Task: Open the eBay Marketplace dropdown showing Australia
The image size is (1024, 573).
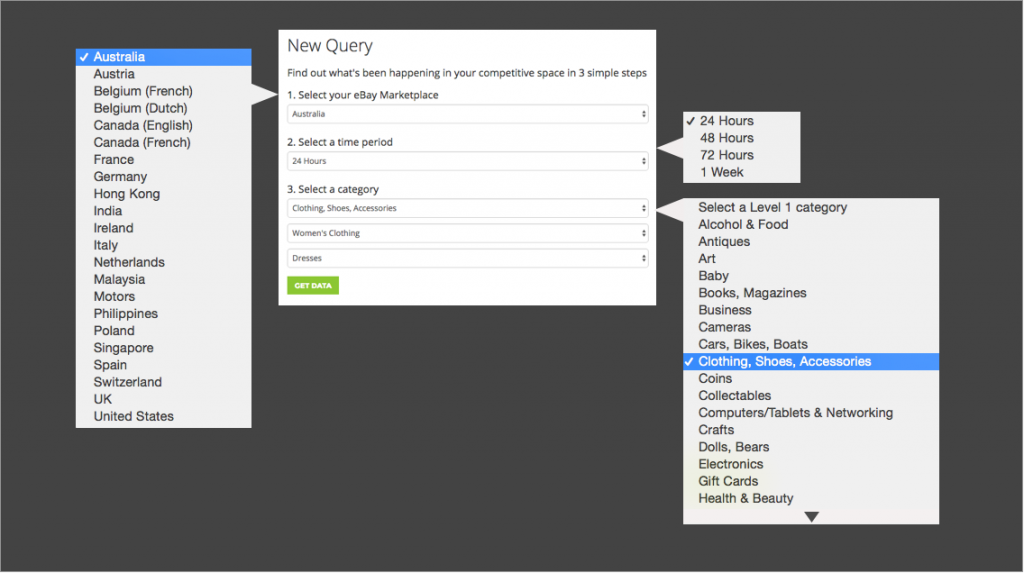Action: (468, 114)
